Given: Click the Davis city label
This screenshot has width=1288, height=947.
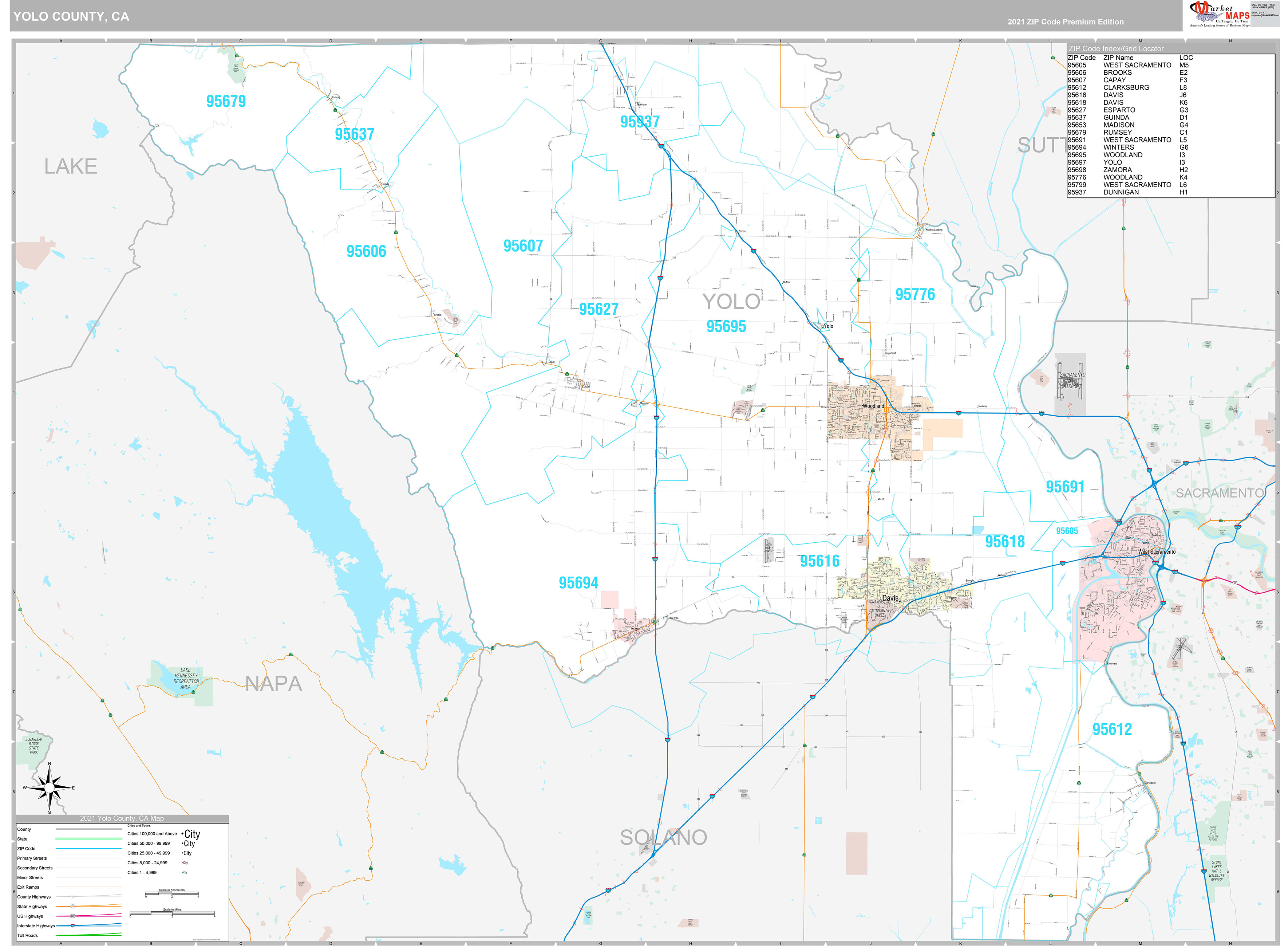Looking at the screenshot, I should click(890, 598).
